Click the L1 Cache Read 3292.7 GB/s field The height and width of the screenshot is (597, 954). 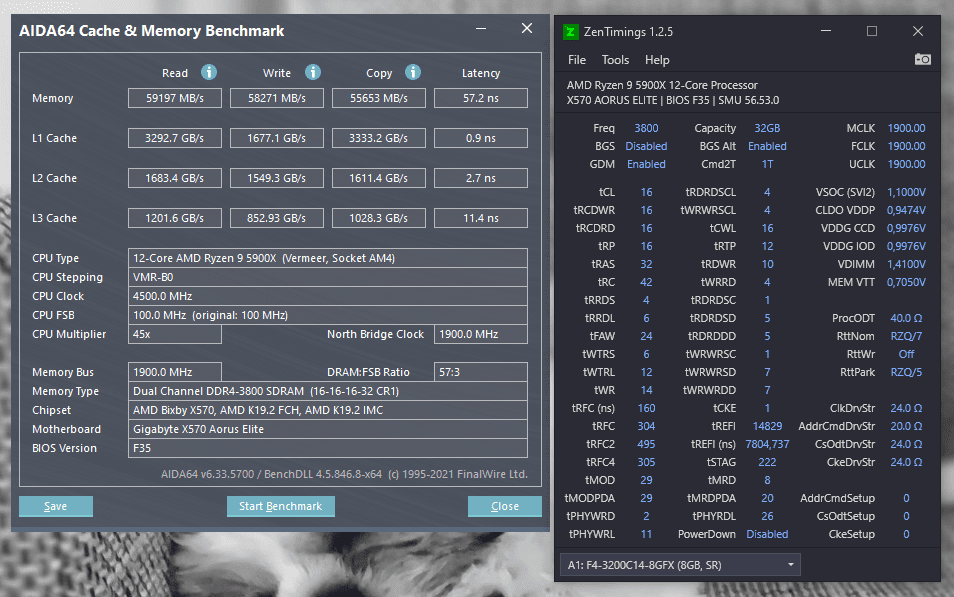[x=175, y=138]
